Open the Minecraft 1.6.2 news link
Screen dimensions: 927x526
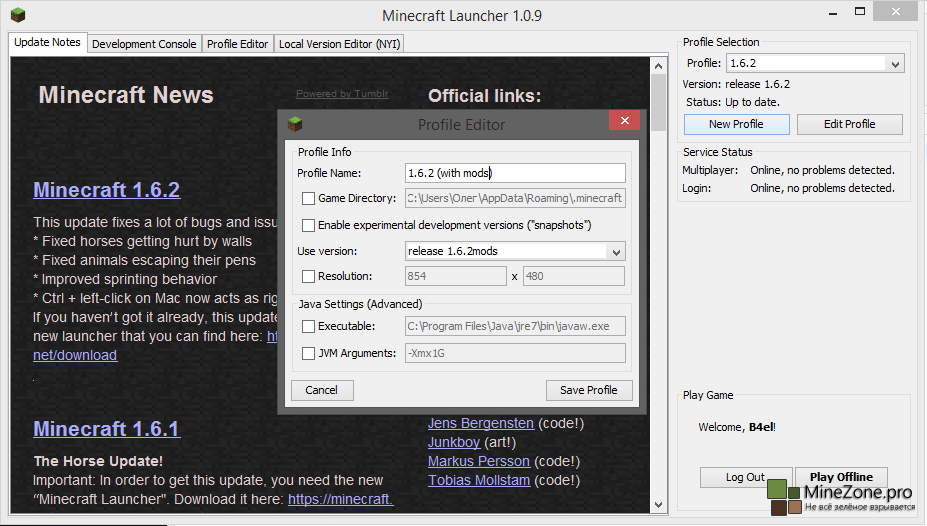(x=106, y=190)
